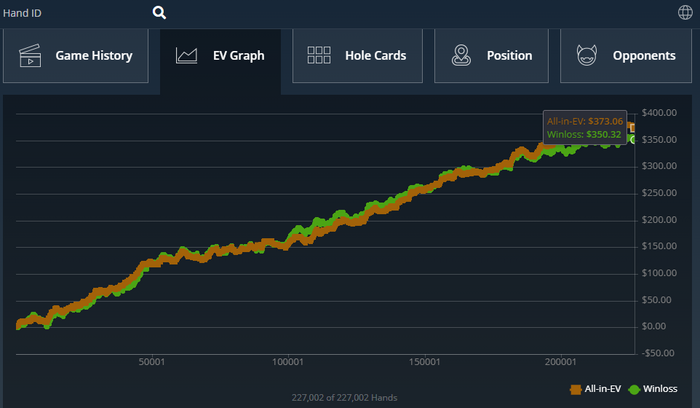The image size is (700, 408).
Task: Click the $400.00 y-axis label
Action: (x=659, y=113)
